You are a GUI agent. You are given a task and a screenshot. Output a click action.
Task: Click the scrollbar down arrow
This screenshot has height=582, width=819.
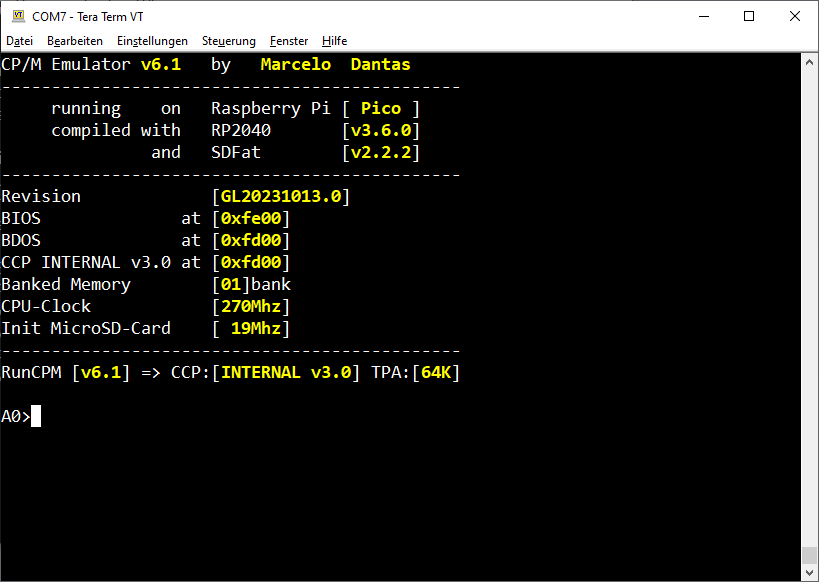(810, 573)
